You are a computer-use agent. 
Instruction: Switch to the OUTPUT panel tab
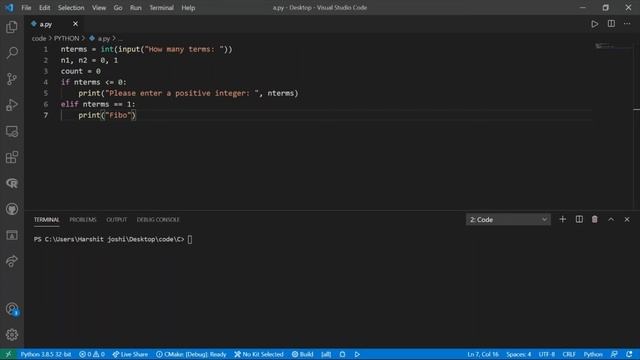coord(117,220)
